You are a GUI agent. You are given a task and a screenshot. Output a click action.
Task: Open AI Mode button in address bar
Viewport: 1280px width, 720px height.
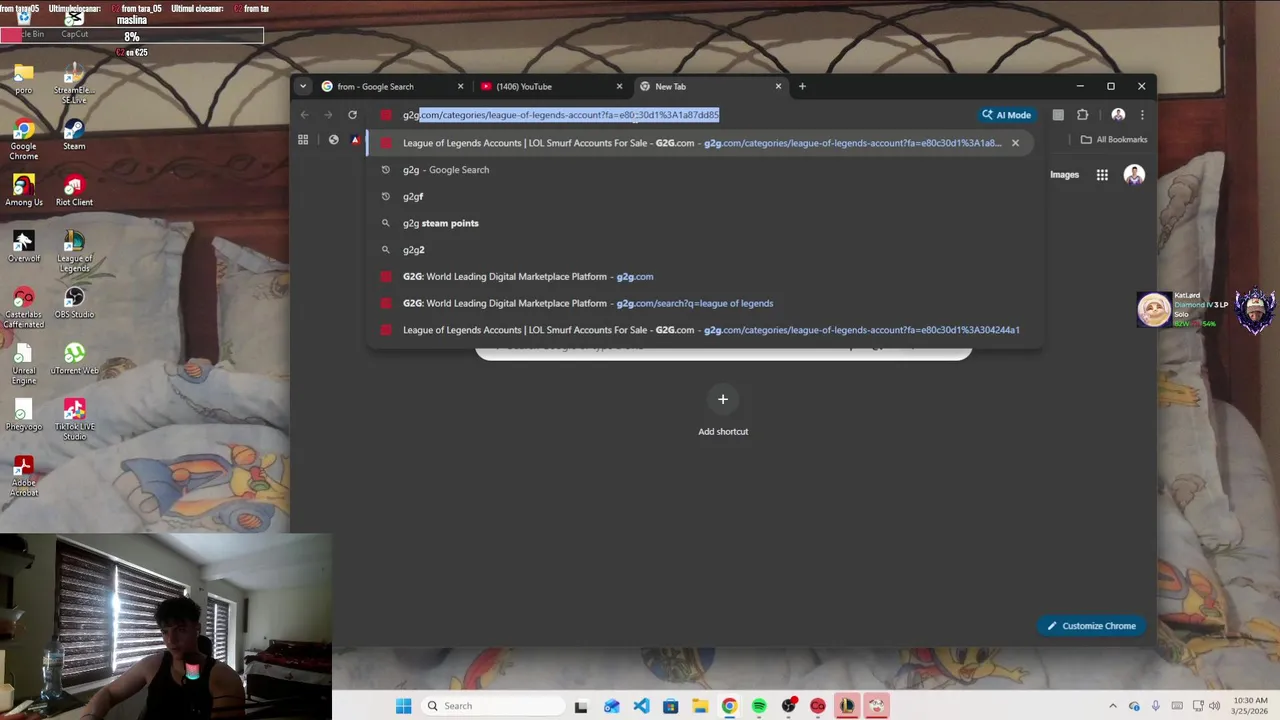tap(1006, 115)
